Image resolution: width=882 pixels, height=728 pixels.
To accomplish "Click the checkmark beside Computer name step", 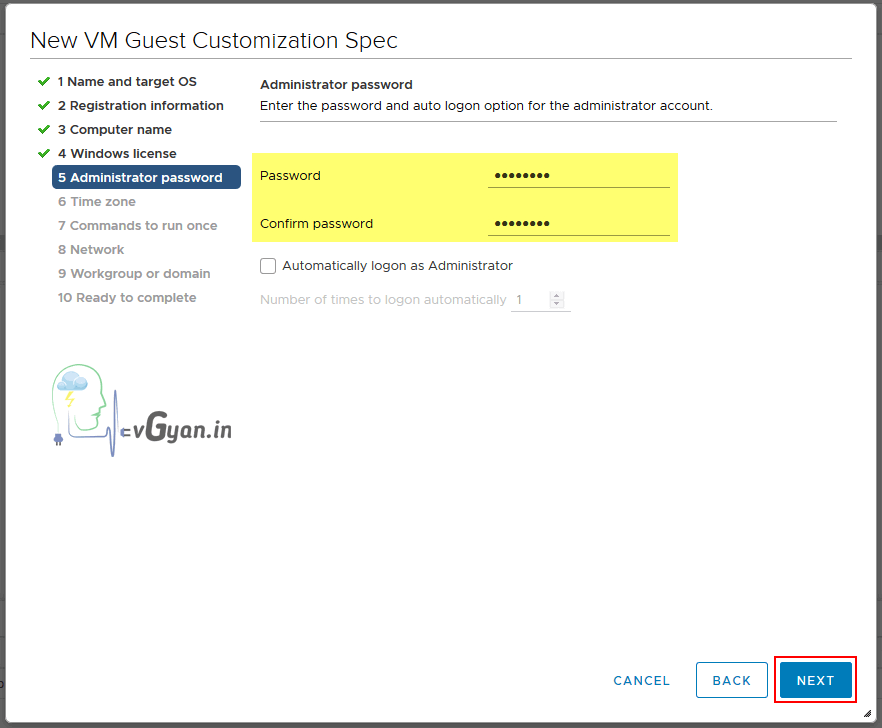I will pos(43,129).
